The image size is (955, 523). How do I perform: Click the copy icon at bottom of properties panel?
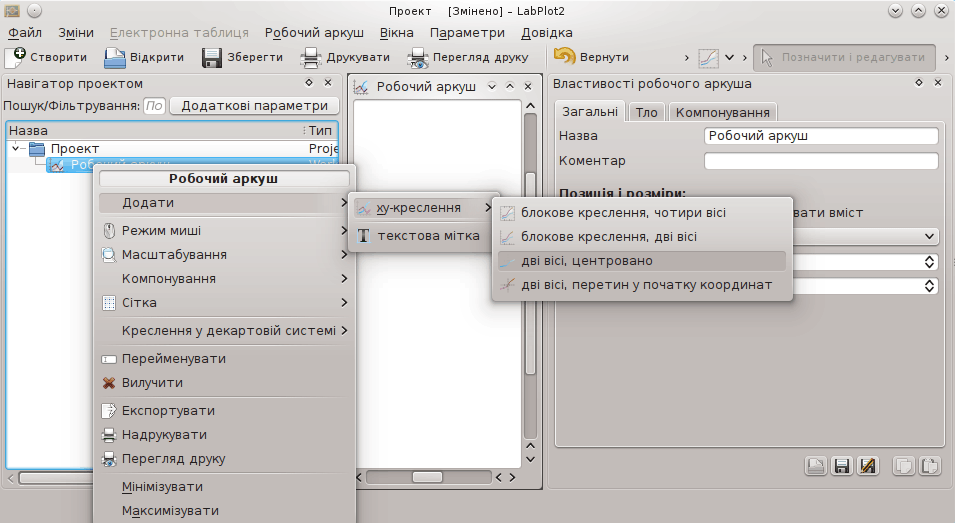[903, 465]
